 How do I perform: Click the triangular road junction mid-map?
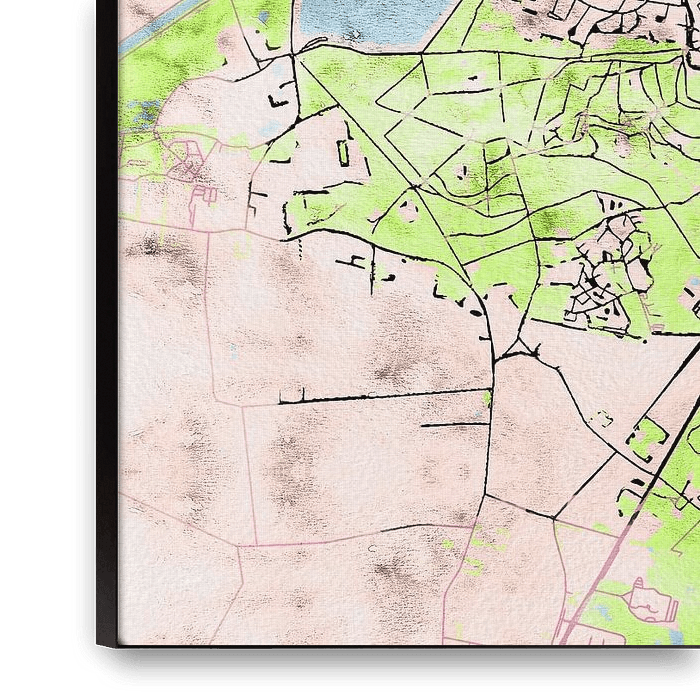[x=517, y=351]
